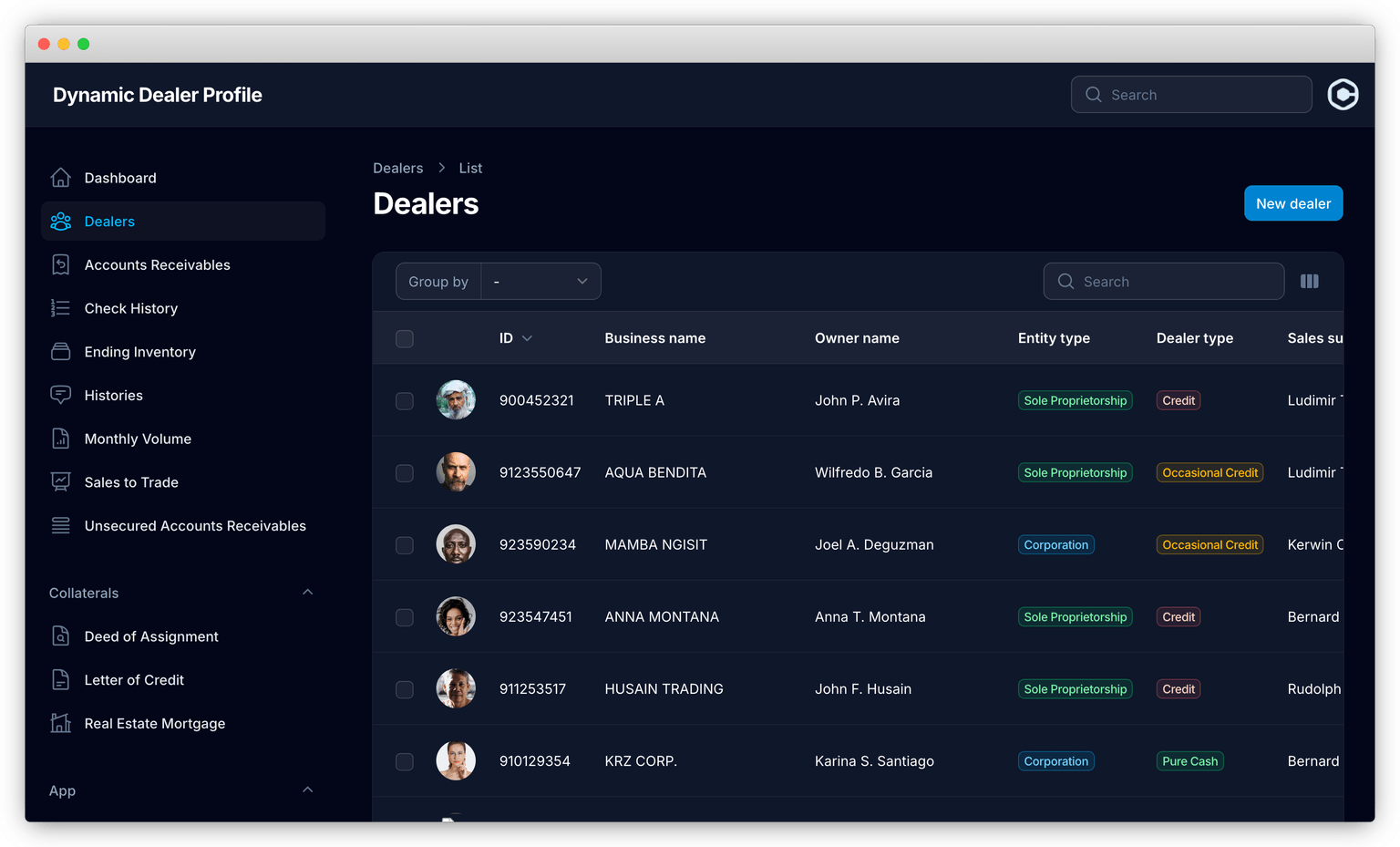This screenshot has height=847, width=1400.
Task: Collapse the Collaterals section
Action: point(307,592)
